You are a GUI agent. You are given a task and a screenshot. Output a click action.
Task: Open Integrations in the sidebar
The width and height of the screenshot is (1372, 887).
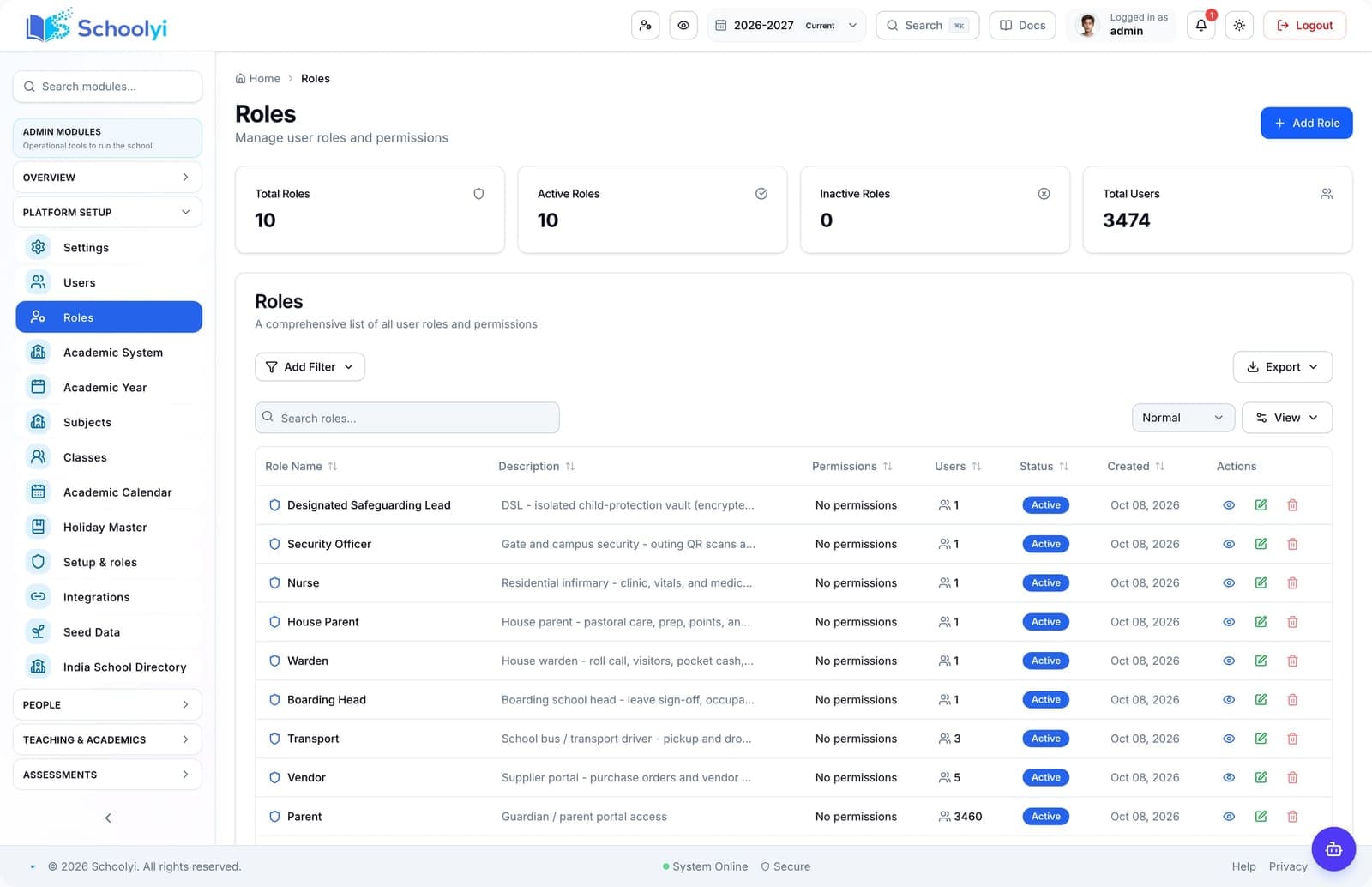coord(109,597)
